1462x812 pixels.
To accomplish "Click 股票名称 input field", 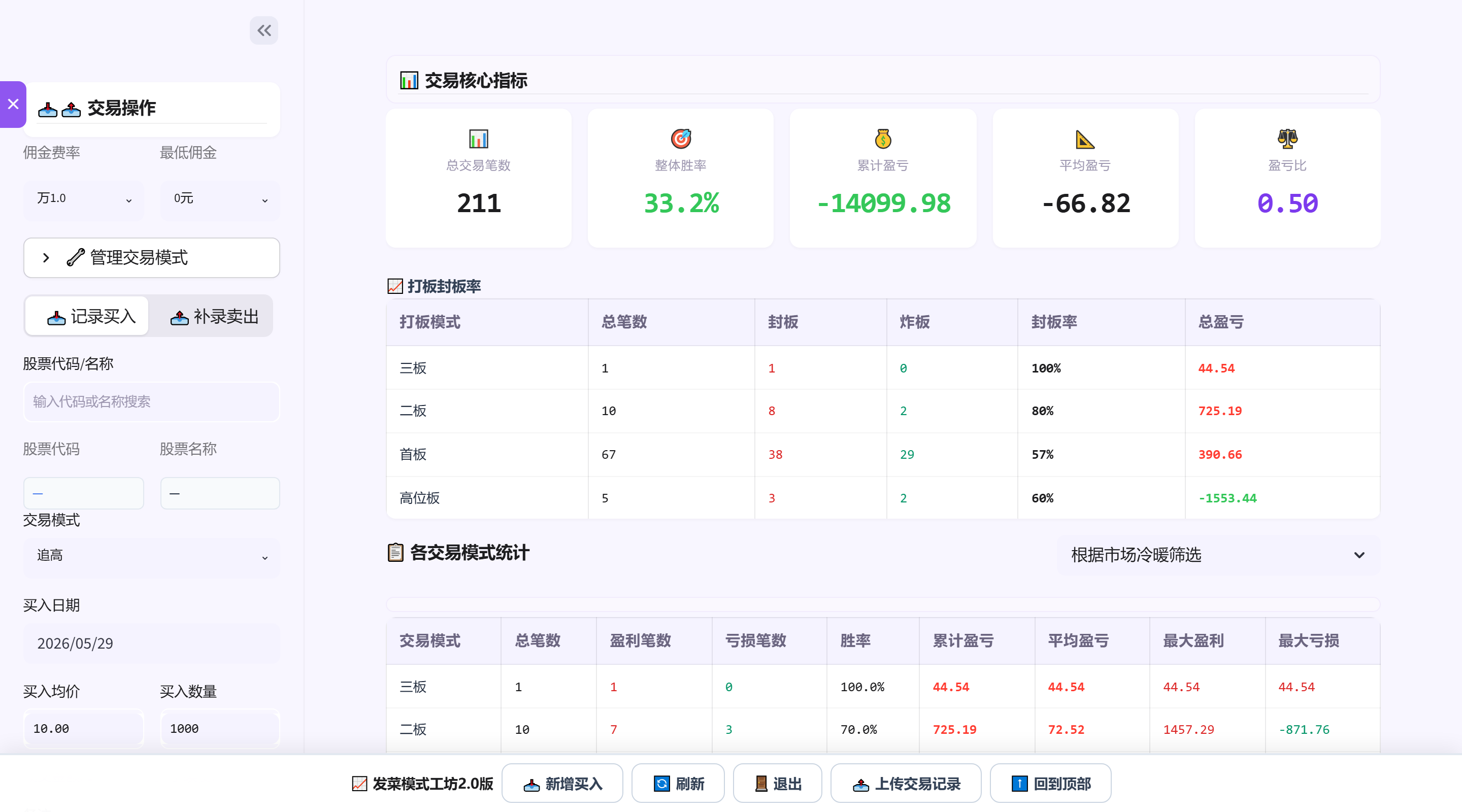I will click(220, 493).
